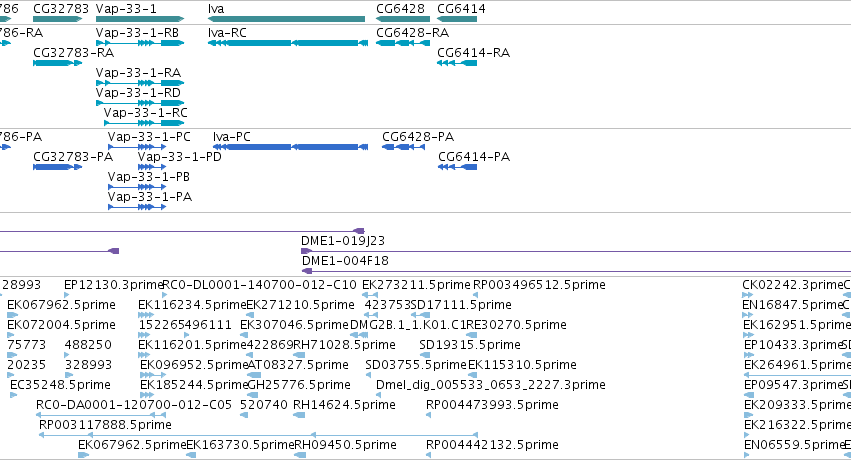The height and width of the screenshot is (460, 851).
Task: Select EST SD17111.5prime
Action: click(x=461, y=305)
